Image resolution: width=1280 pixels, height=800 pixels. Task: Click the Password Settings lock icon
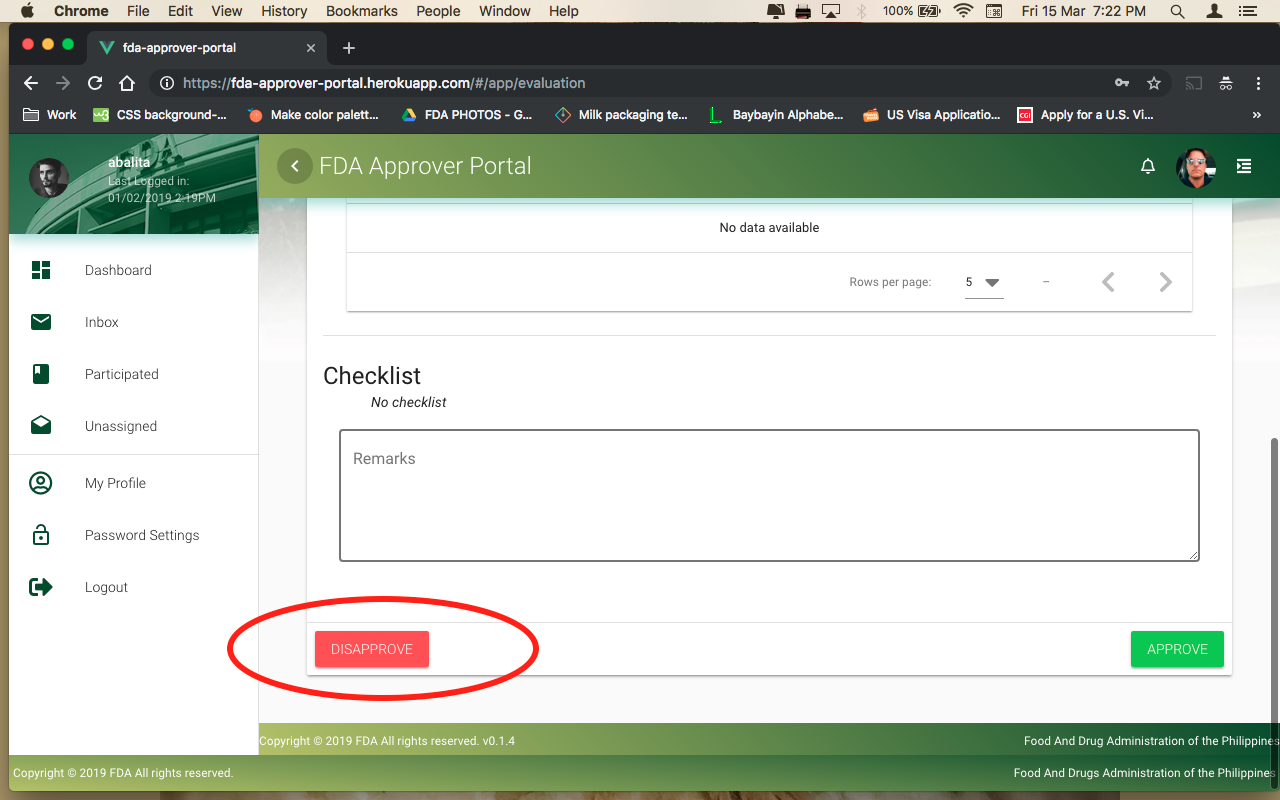(x=41, y=534)
